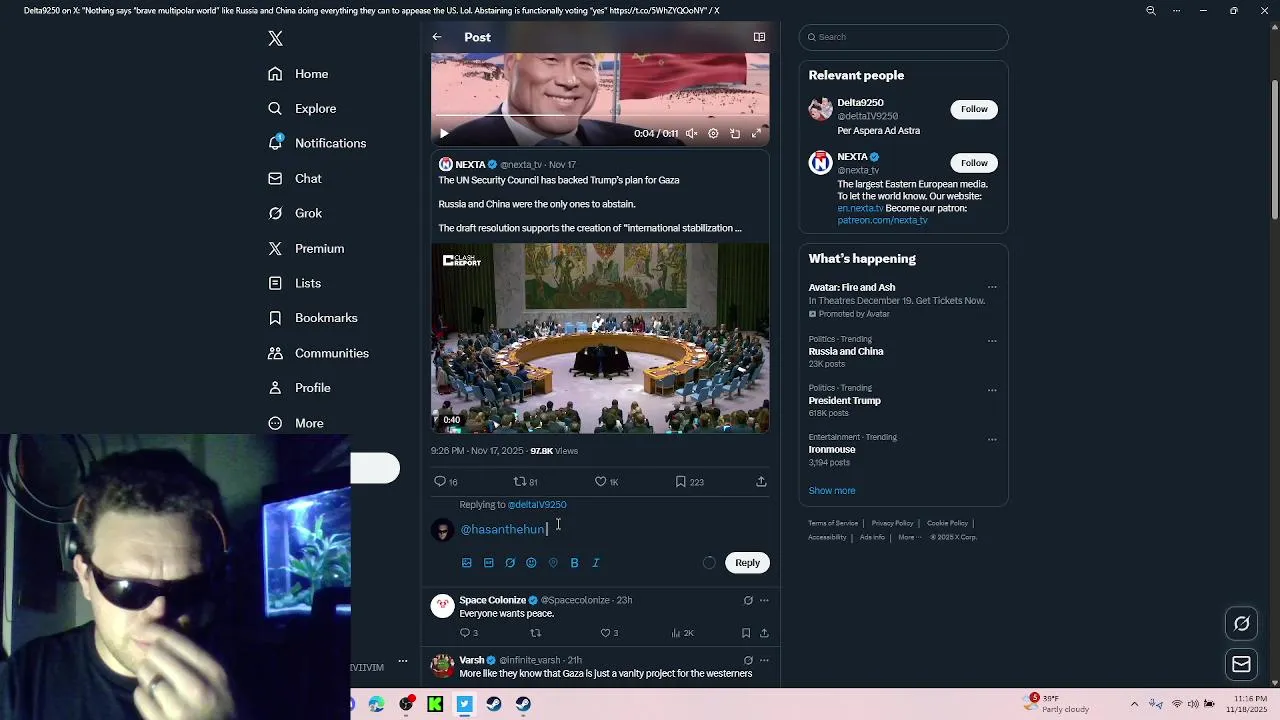Screen dimensions: 1280x720
Task: View analytics of Space Colonize comment
Action: click(x=682, y=633)
